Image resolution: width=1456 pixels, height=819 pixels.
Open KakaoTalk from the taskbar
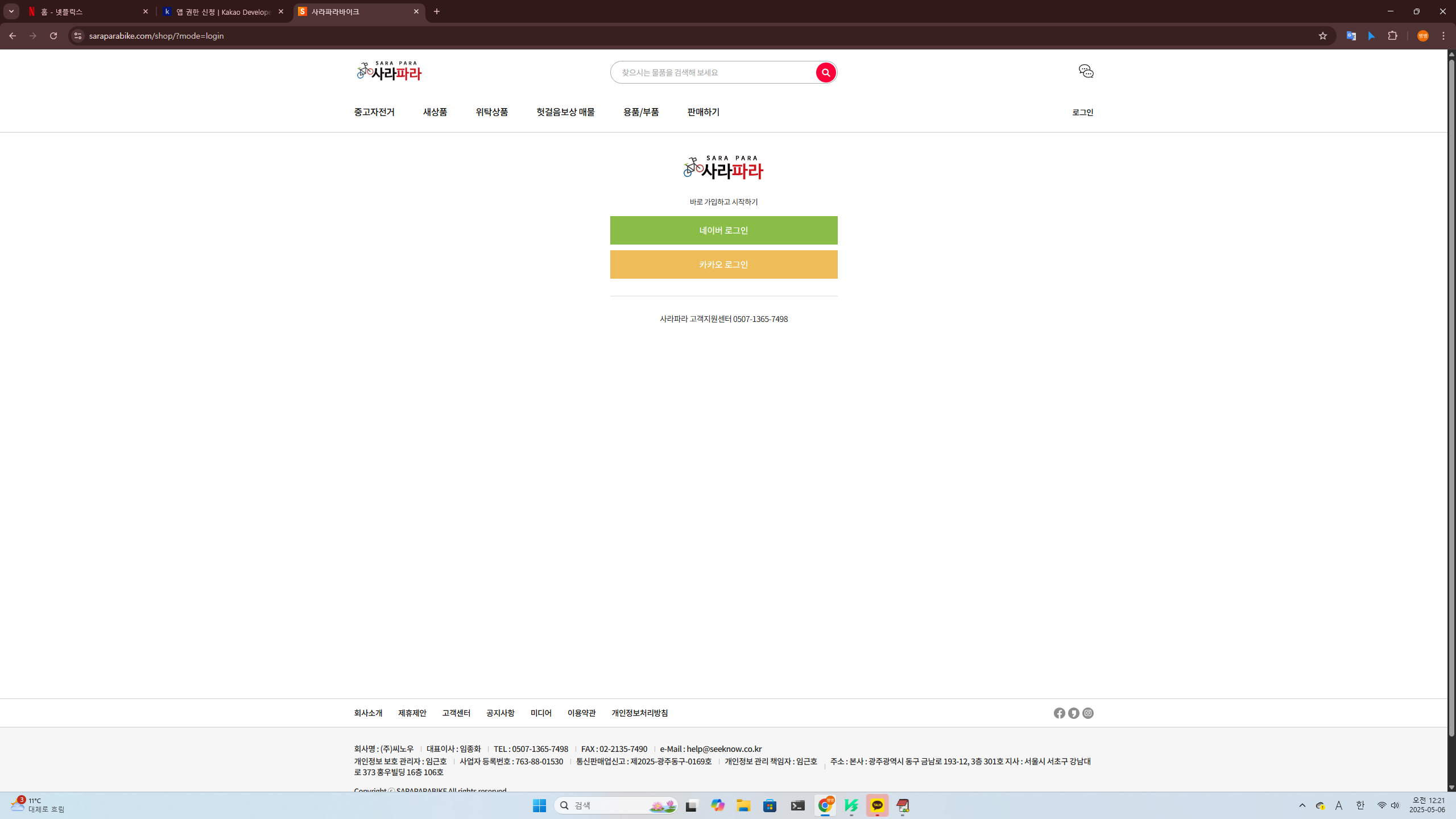click(877, 805)
